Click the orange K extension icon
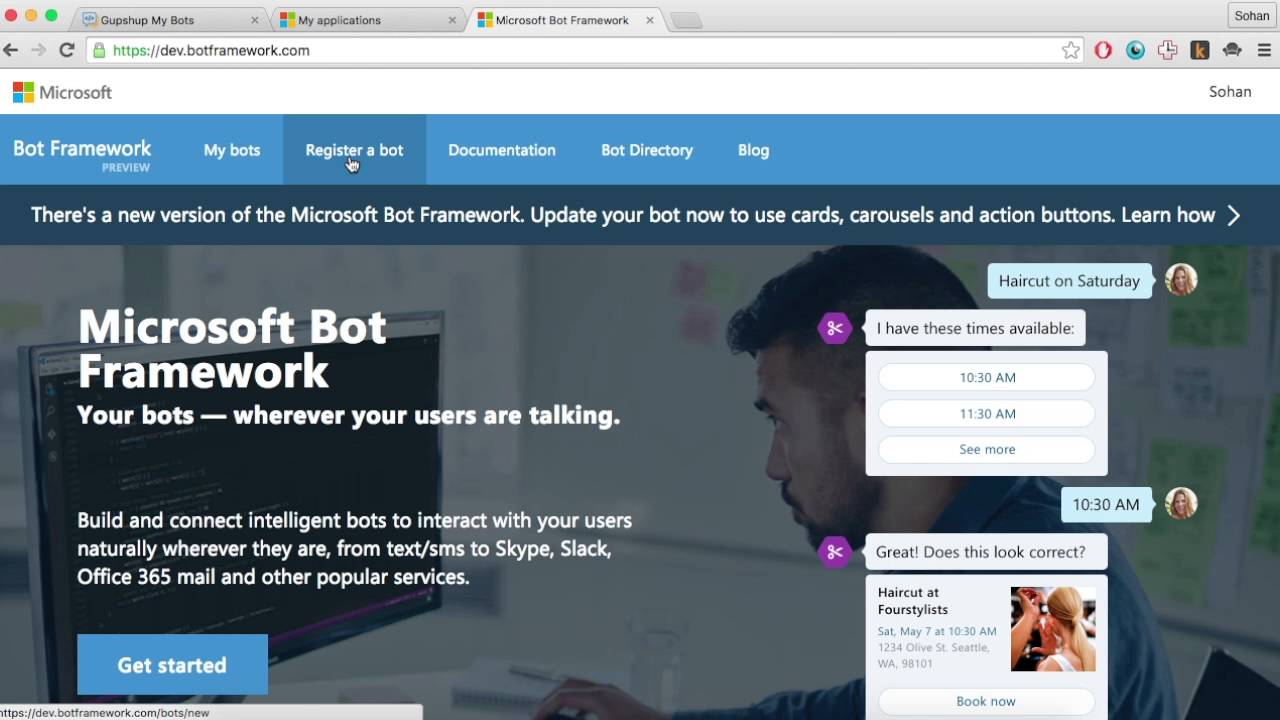1280x720 pixels. tap(1200, 50)
